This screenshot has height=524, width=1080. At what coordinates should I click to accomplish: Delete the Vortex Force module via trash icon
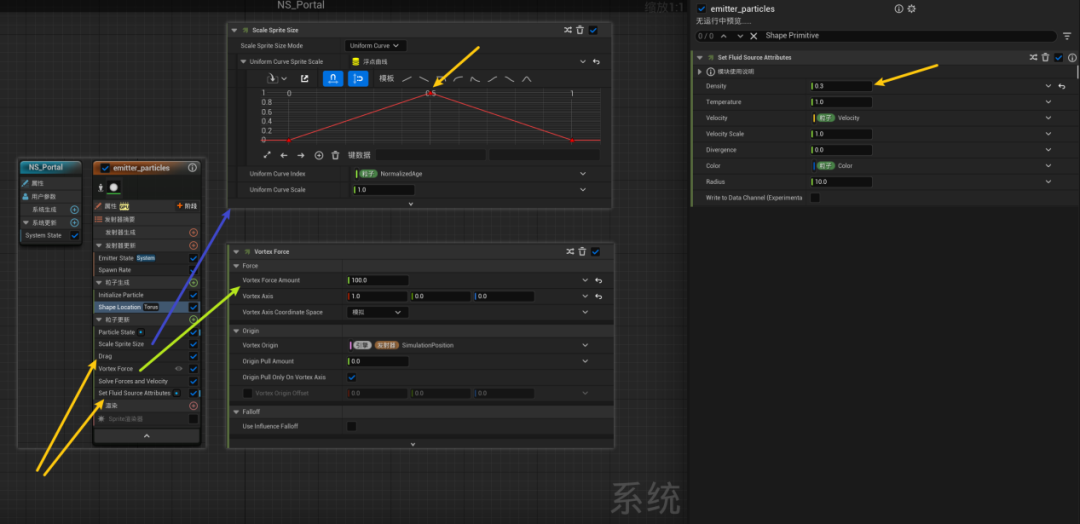(x=582, y=252)
